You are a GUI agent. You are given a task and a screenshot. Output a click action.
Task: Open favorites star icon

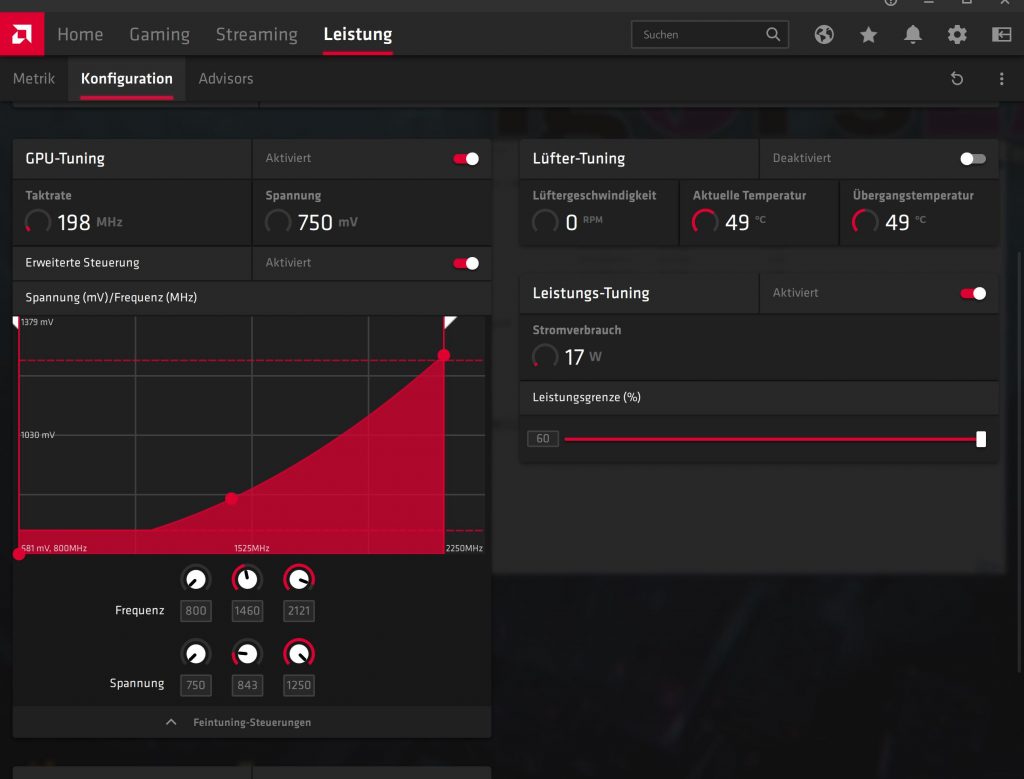pos(868,35)
